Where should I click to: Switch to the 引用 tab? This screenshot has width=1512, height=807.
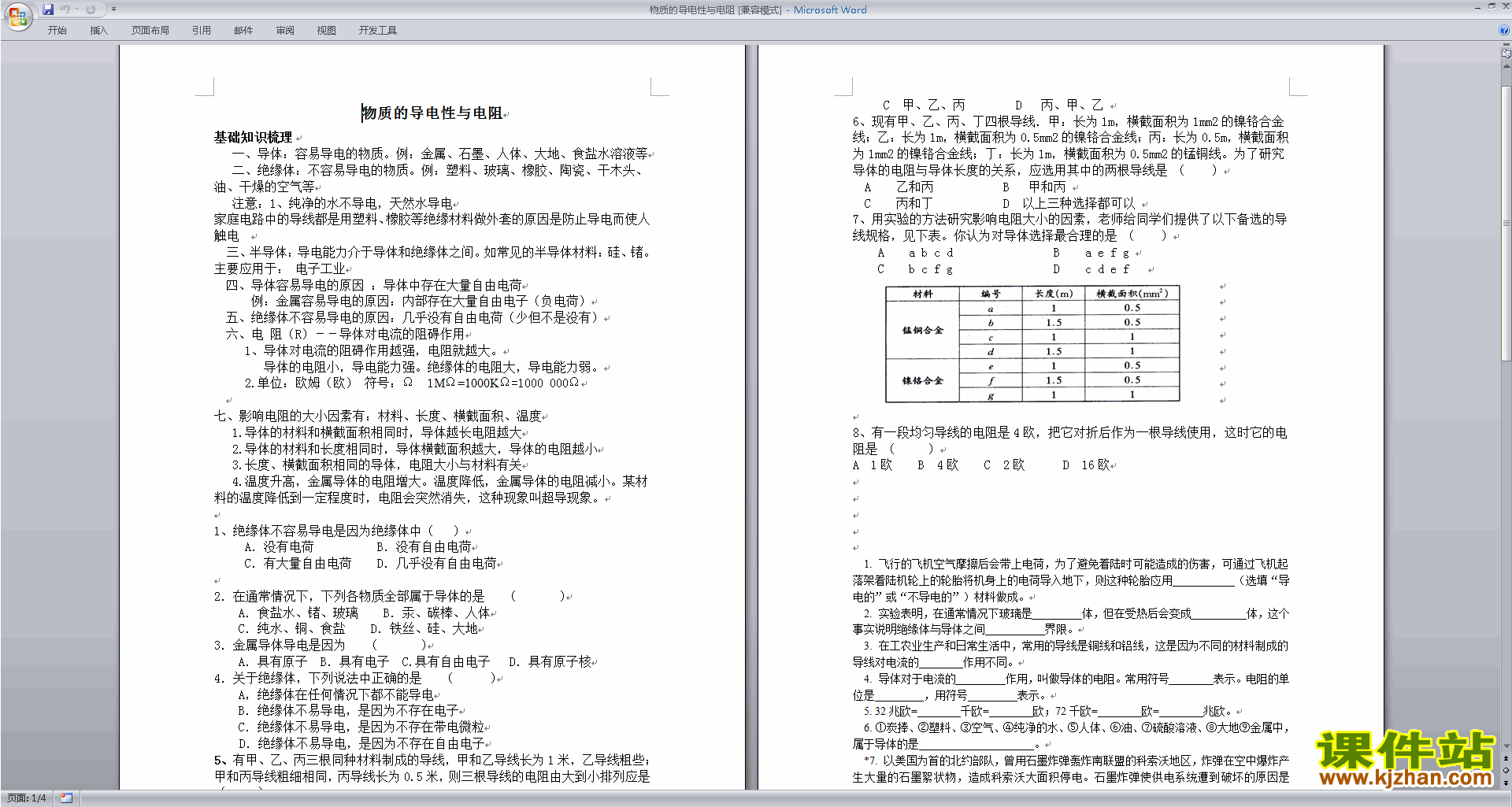202,30
